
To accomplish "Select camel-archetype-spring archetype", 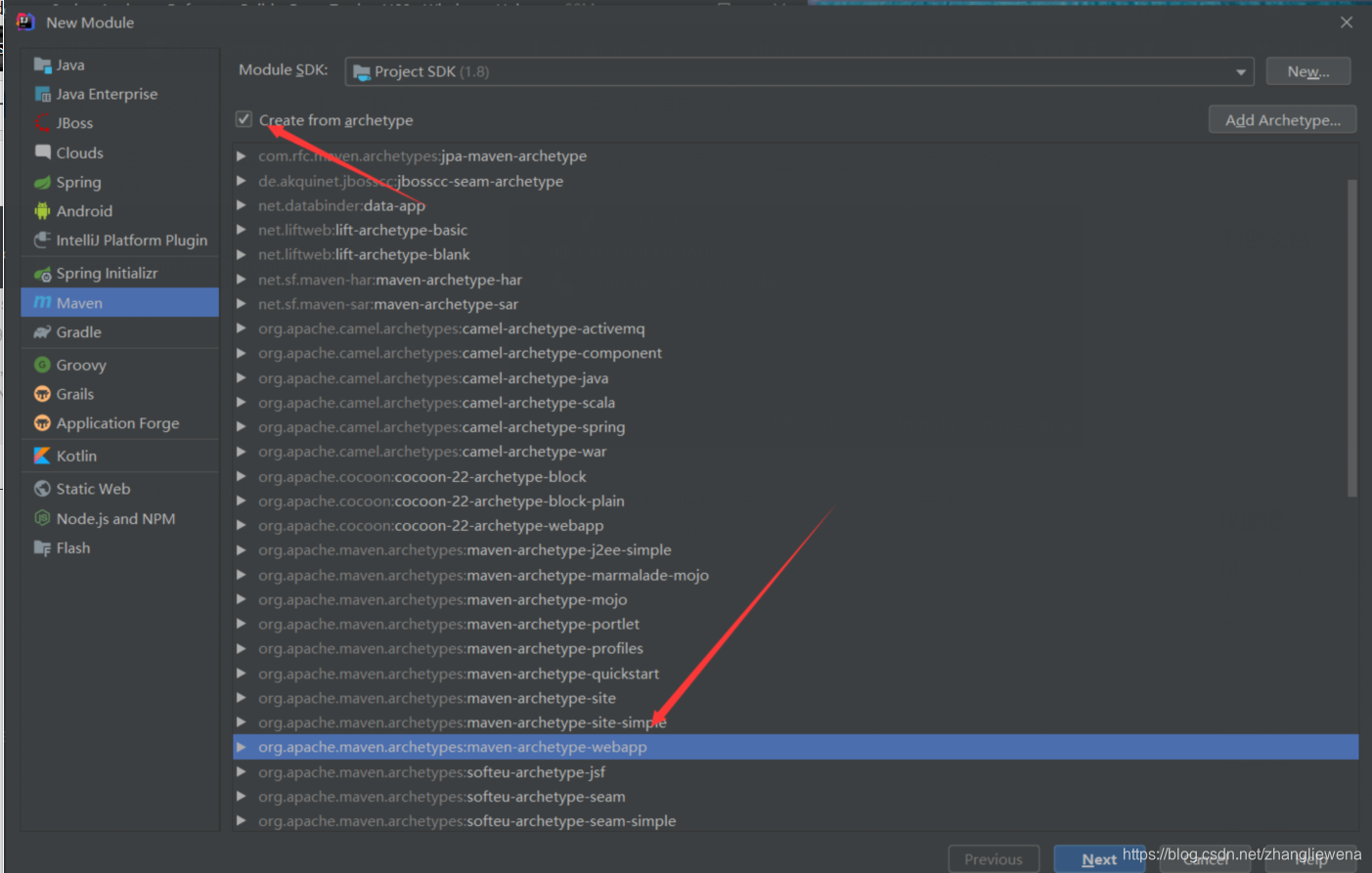I will (795, 427).
